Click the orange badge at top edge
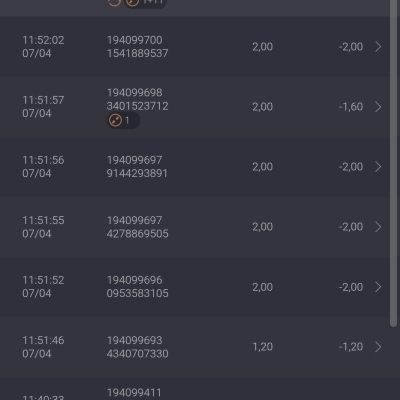Viewport: 400px width, 400px height. pyautogui.click(x=145, y=3)
